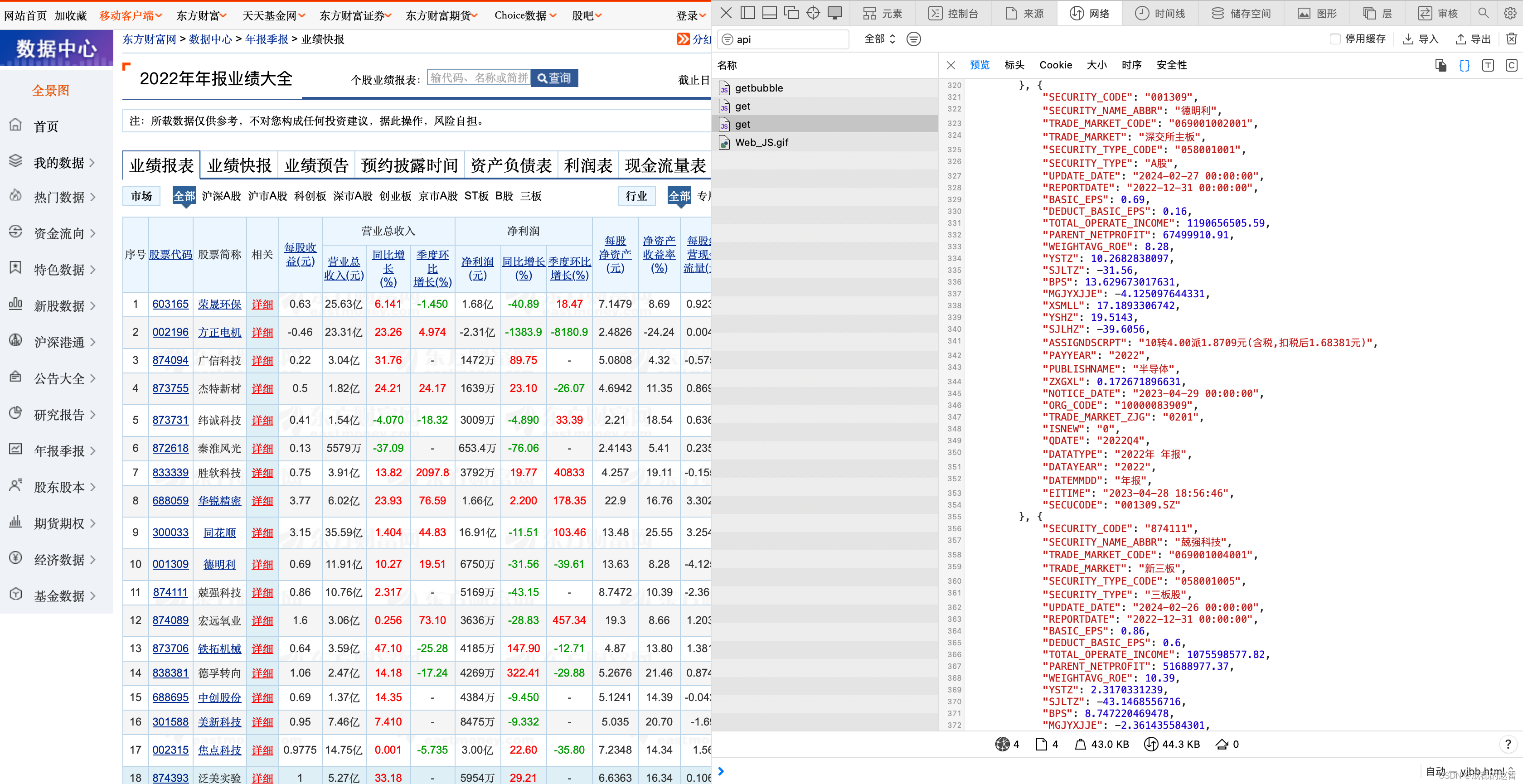The width and height of the screenshot is (1523, 784).
Task: Select the 科创板 market filter
Action: click(310, 196)
